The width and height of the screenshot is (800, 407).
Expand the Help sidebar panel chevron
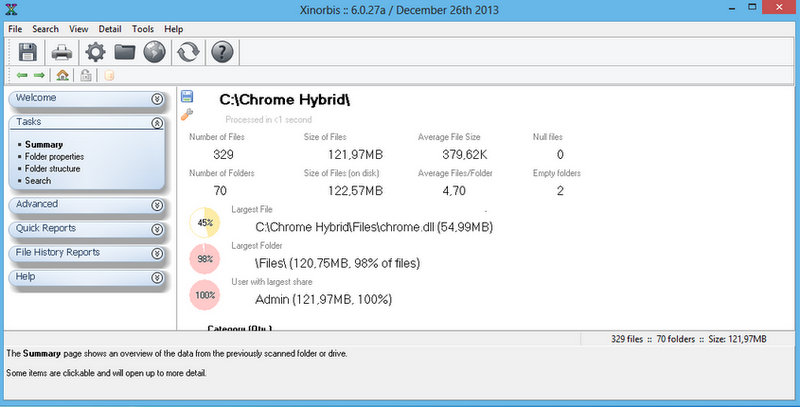click(157, 277)
